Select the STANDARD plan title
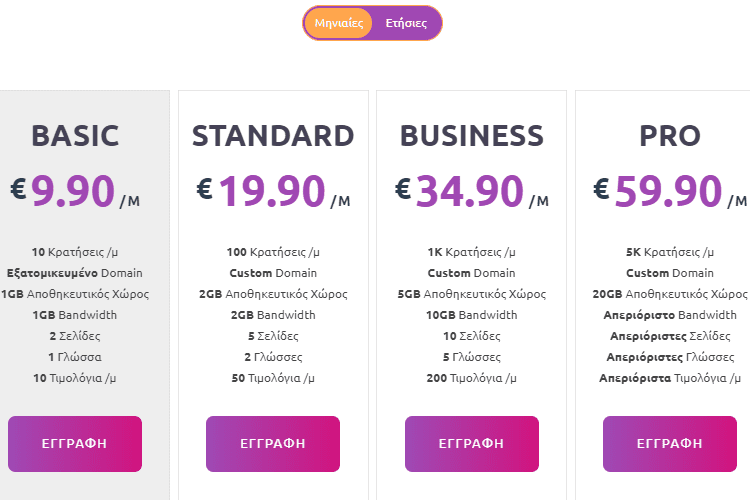This screenshot has height=500, width=750. (x=273, y=135)
